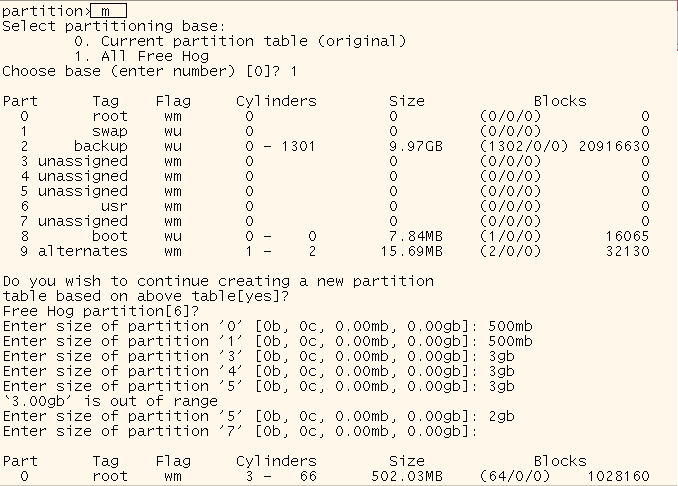Click the 'wu' flag in the swap row
Viewport: 678px width, 486px height.
pos(173,131)
